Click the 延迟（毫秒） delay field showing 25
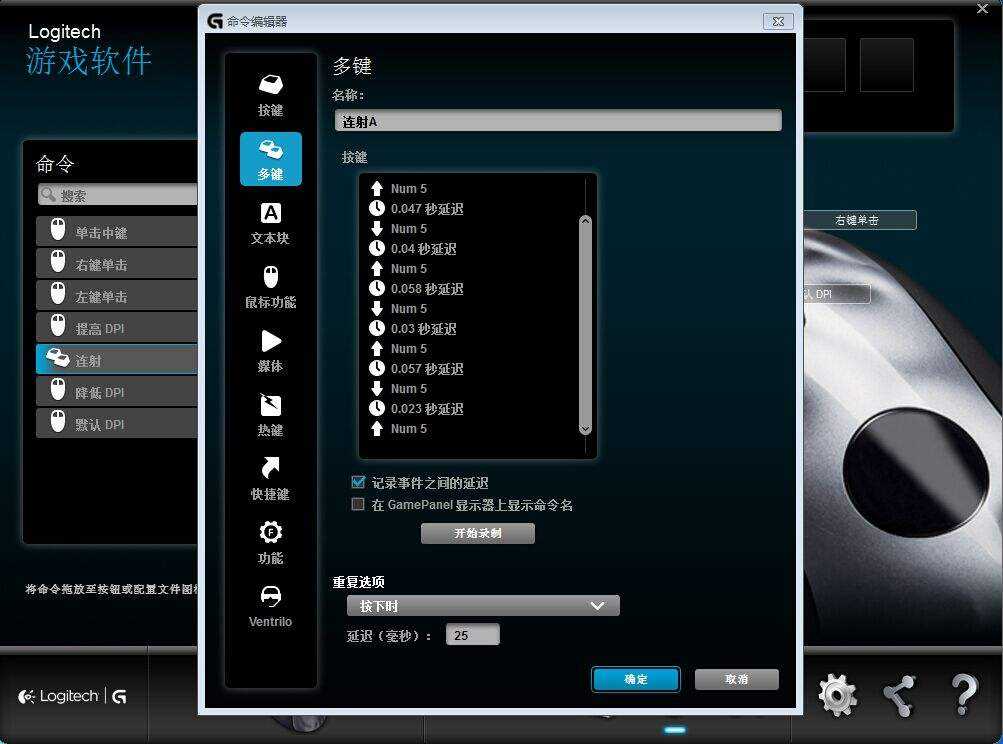Image resolution: width=1003 pixels, height=744 pixels. (x=473, y=635)
